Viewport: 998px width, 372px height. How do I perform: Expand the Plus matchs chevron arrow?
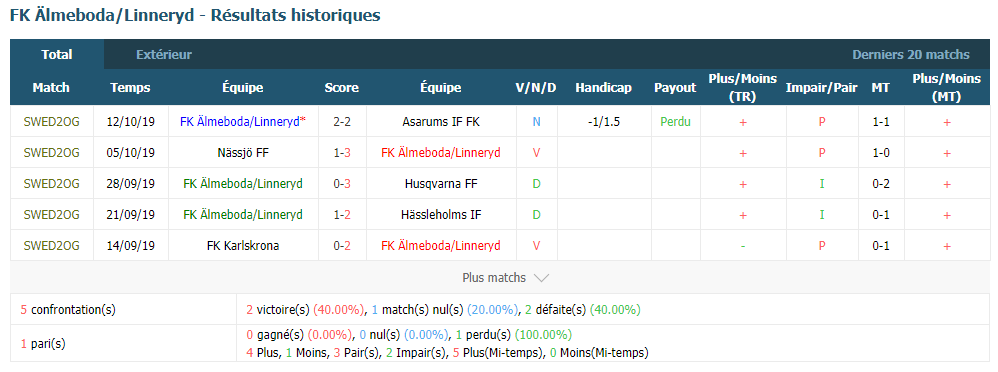(541, 278)
